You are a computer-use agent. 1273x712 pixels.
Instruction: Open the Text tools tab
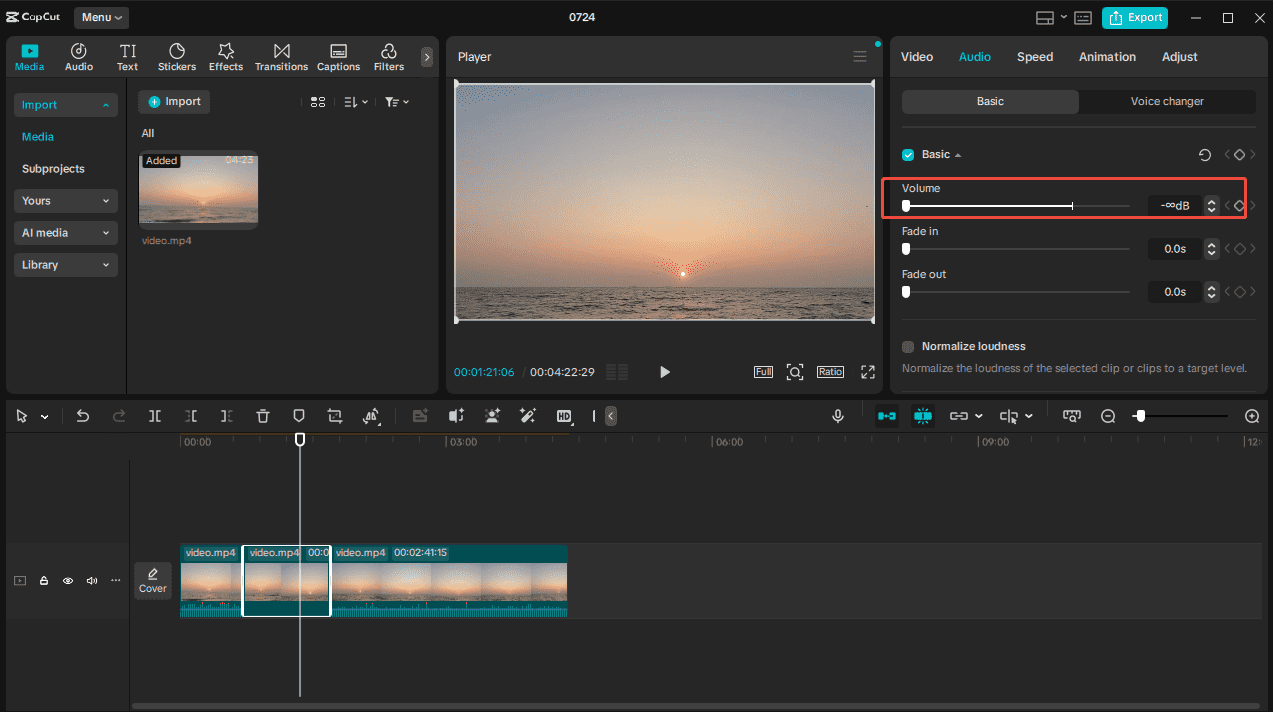(128, 57)
